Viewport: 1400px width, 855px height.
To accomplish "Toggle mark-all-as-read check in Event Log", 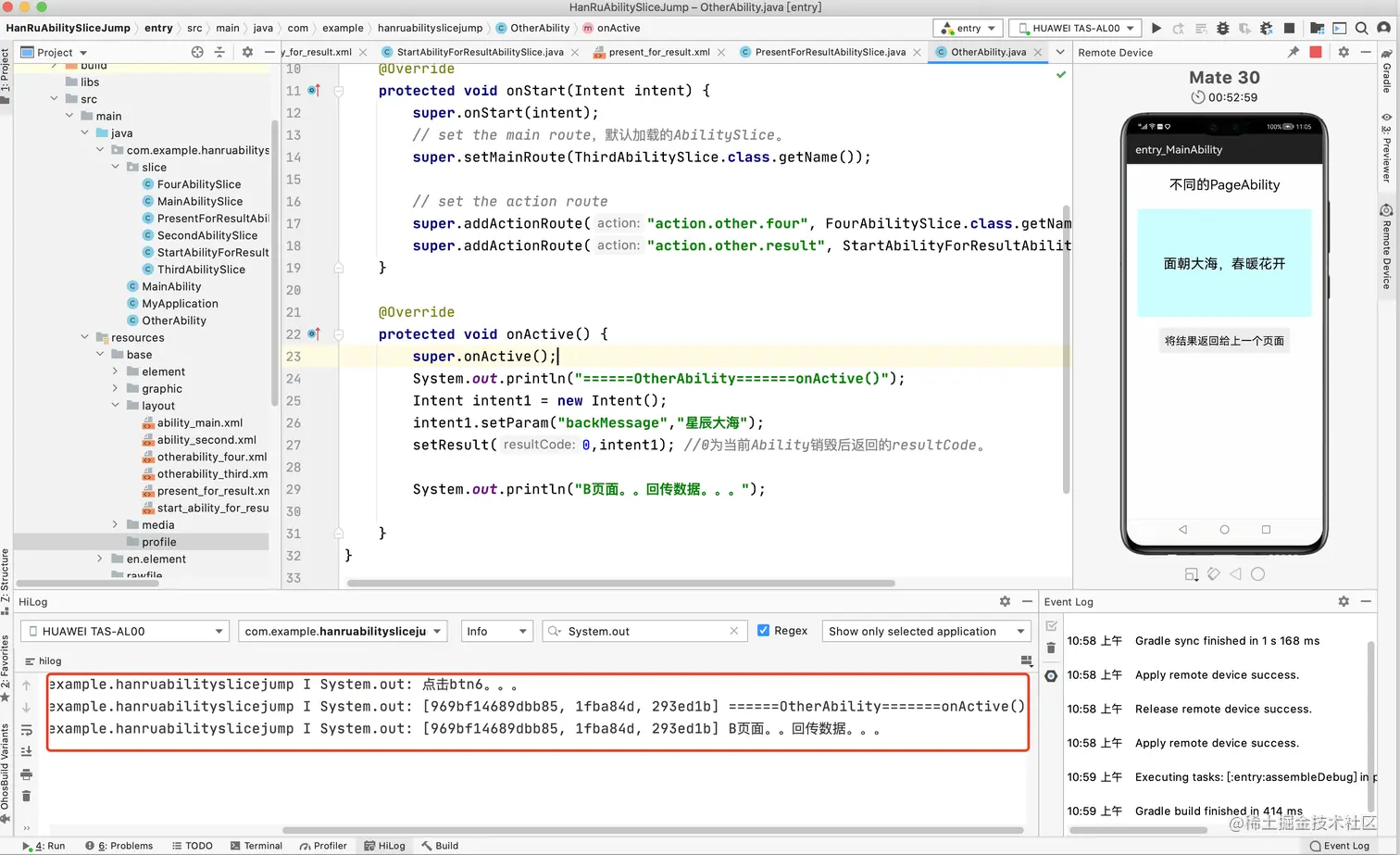I will coord(1051,625).
